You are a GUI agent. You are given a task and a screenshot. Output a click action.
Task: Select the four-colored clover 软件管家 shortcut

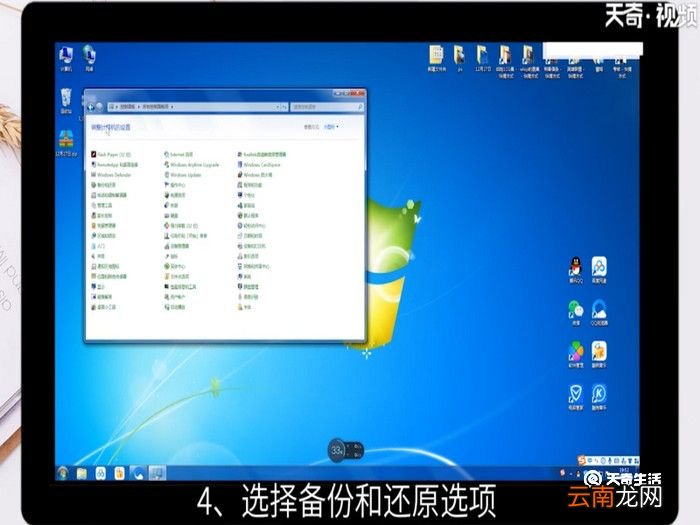[576, 354]
